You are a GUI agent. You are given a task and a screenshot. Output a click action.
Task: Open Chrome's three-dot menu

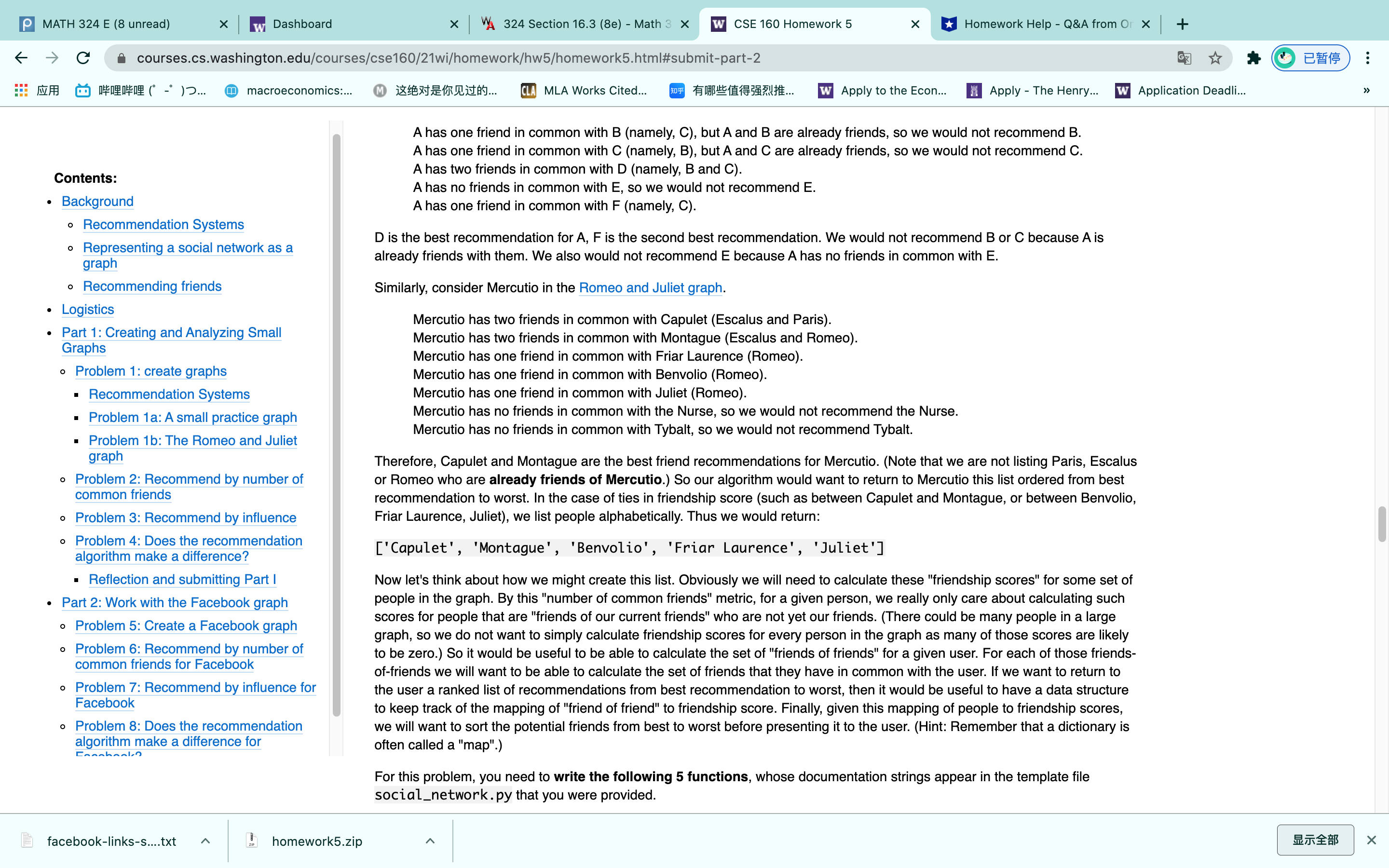(1369, 57)
